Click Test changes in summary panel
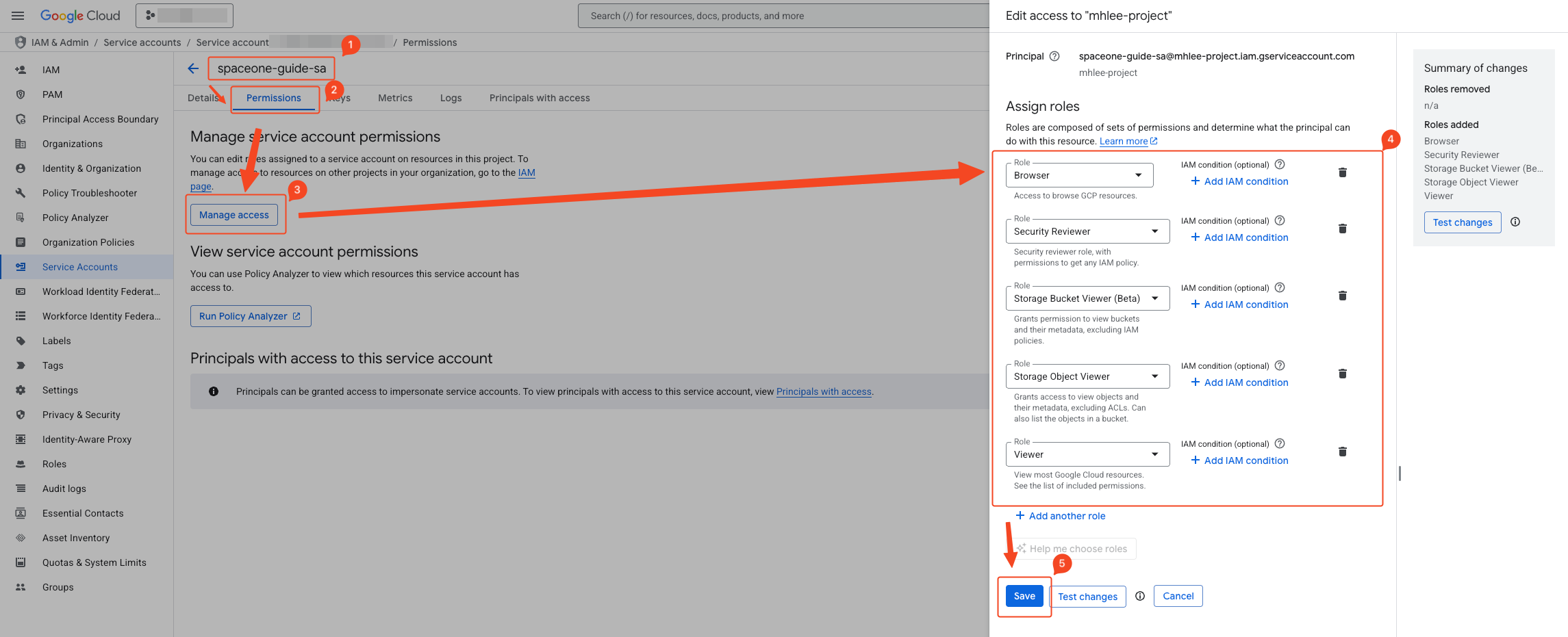Image resolution: width=1568 pixels, height=637 pixels. [1463, 222]
